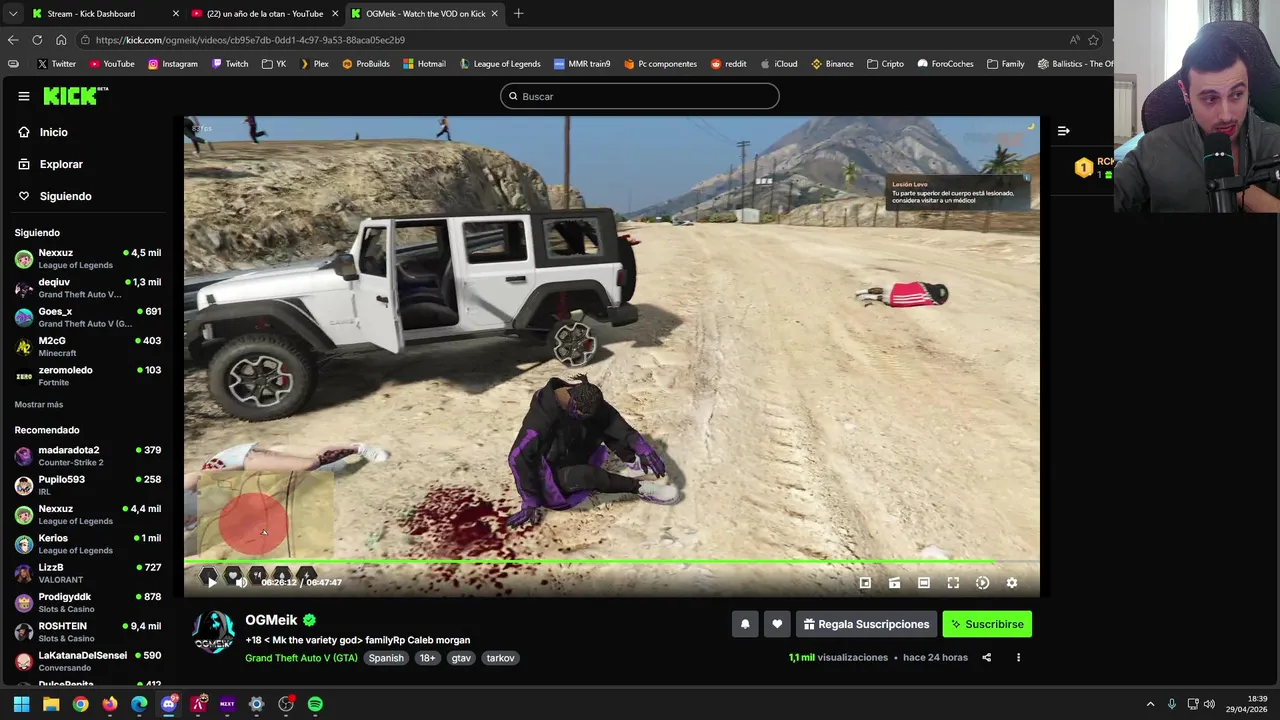Select the Spanish tag
1280x720 pixels.
[x=386, y=658]
